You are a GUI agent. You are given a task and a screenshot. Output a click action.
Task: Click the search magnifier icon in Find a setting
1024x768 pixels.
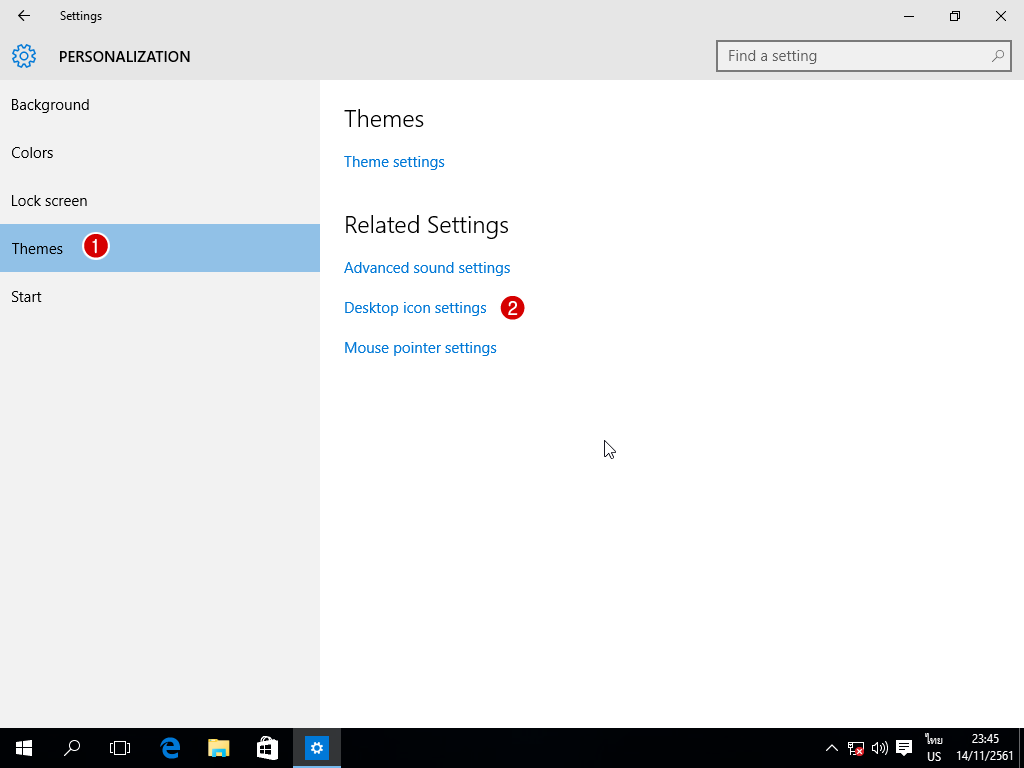click(997, 56)
